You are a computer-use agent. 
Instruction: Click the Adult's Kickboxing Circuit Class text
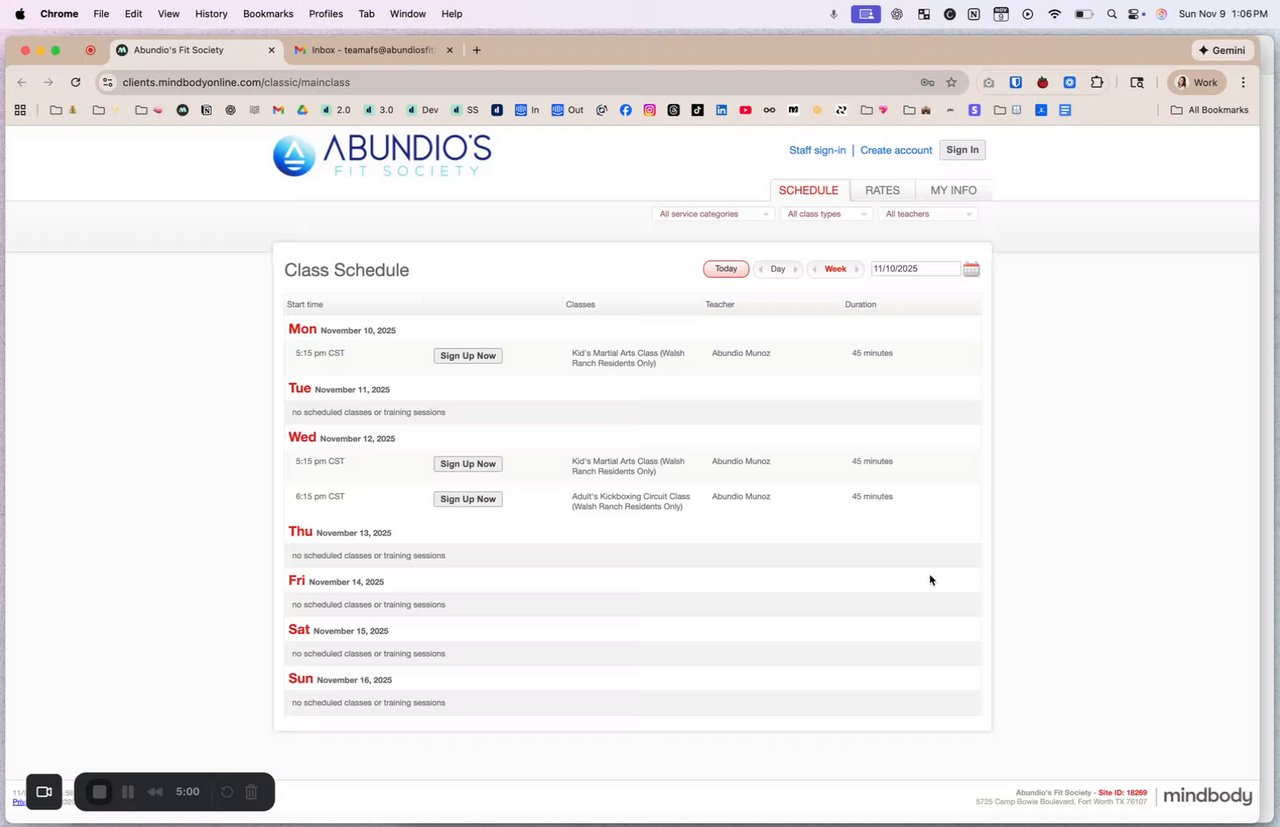coord(631,501)
